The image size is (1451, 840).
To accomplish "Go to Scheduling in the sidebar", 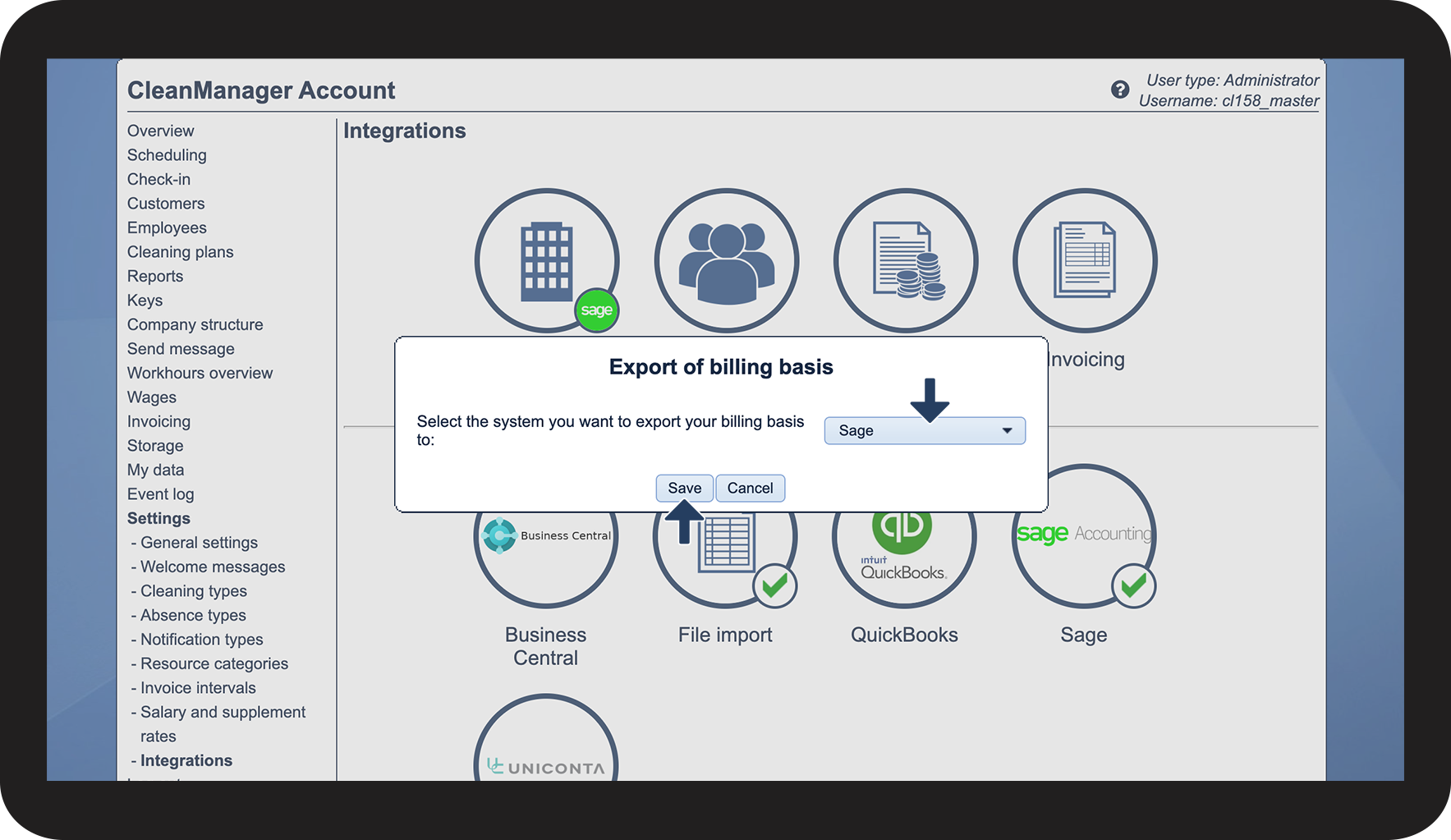I will pos(167,155).
